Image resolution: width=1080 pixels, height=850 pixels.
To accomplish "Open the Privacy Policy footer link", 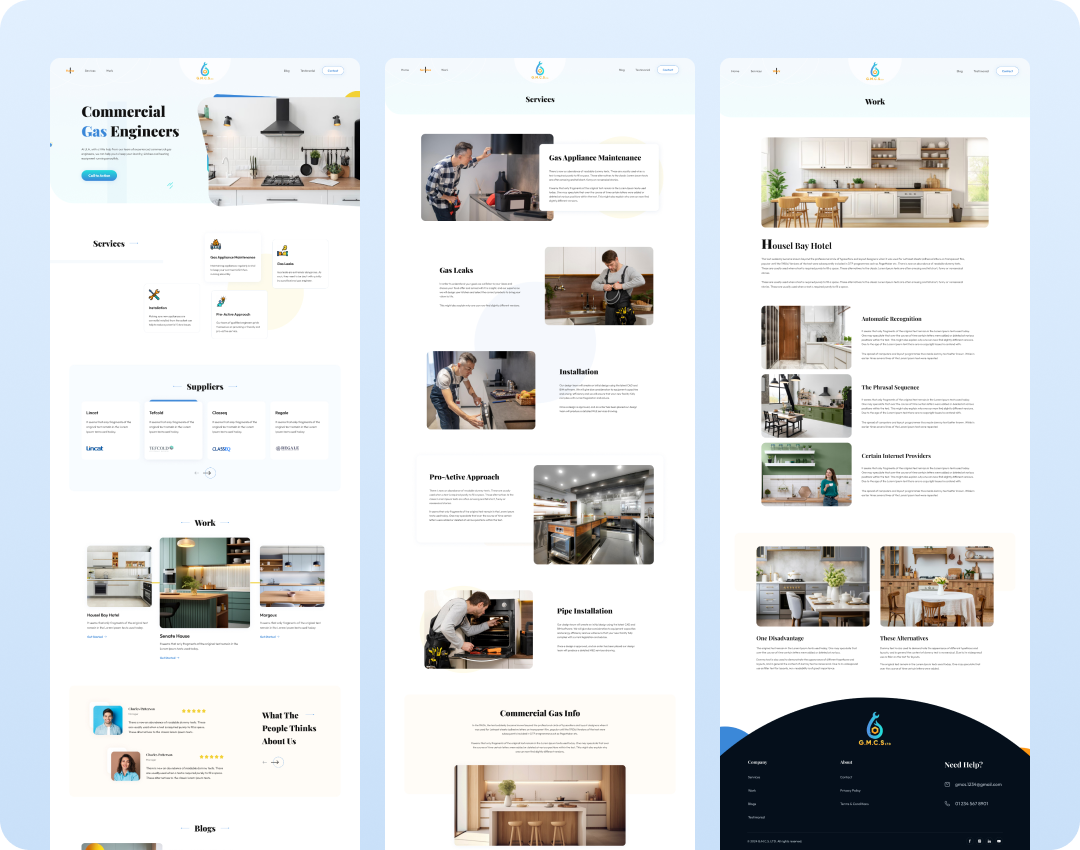I will (850, 790).
